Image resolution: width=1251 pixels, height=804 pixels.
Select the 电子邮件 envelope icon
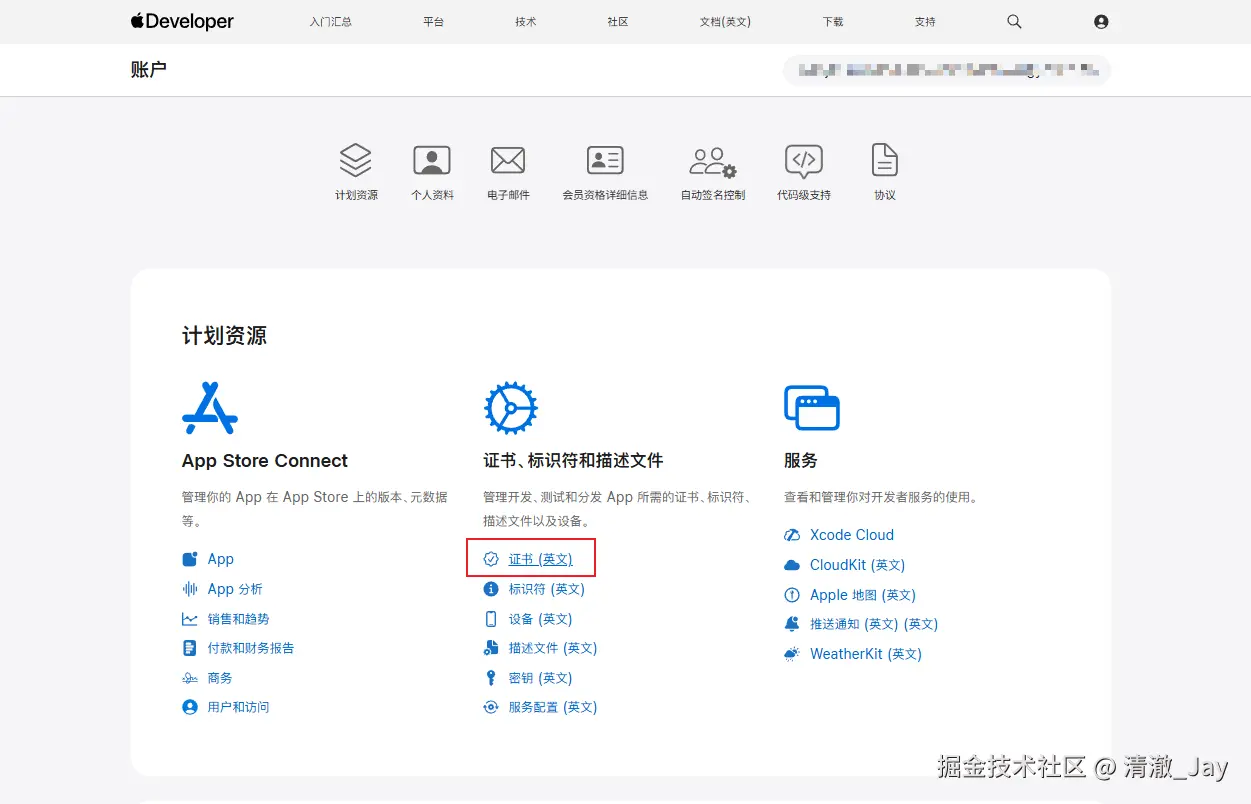(x=508, y=160)
